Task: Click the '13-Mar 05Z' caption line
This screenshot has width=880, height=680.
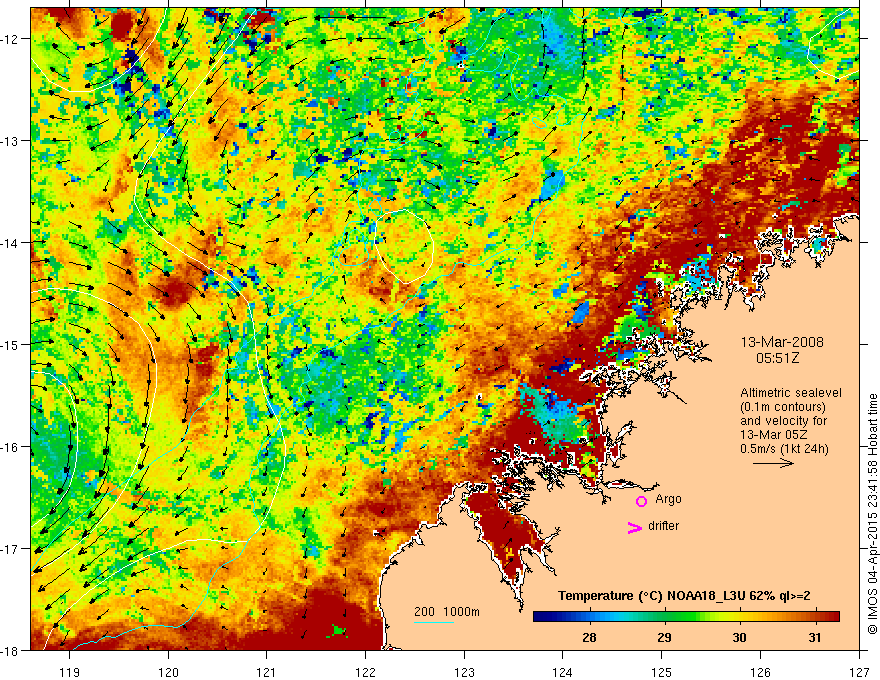Action: coord(772,435)
